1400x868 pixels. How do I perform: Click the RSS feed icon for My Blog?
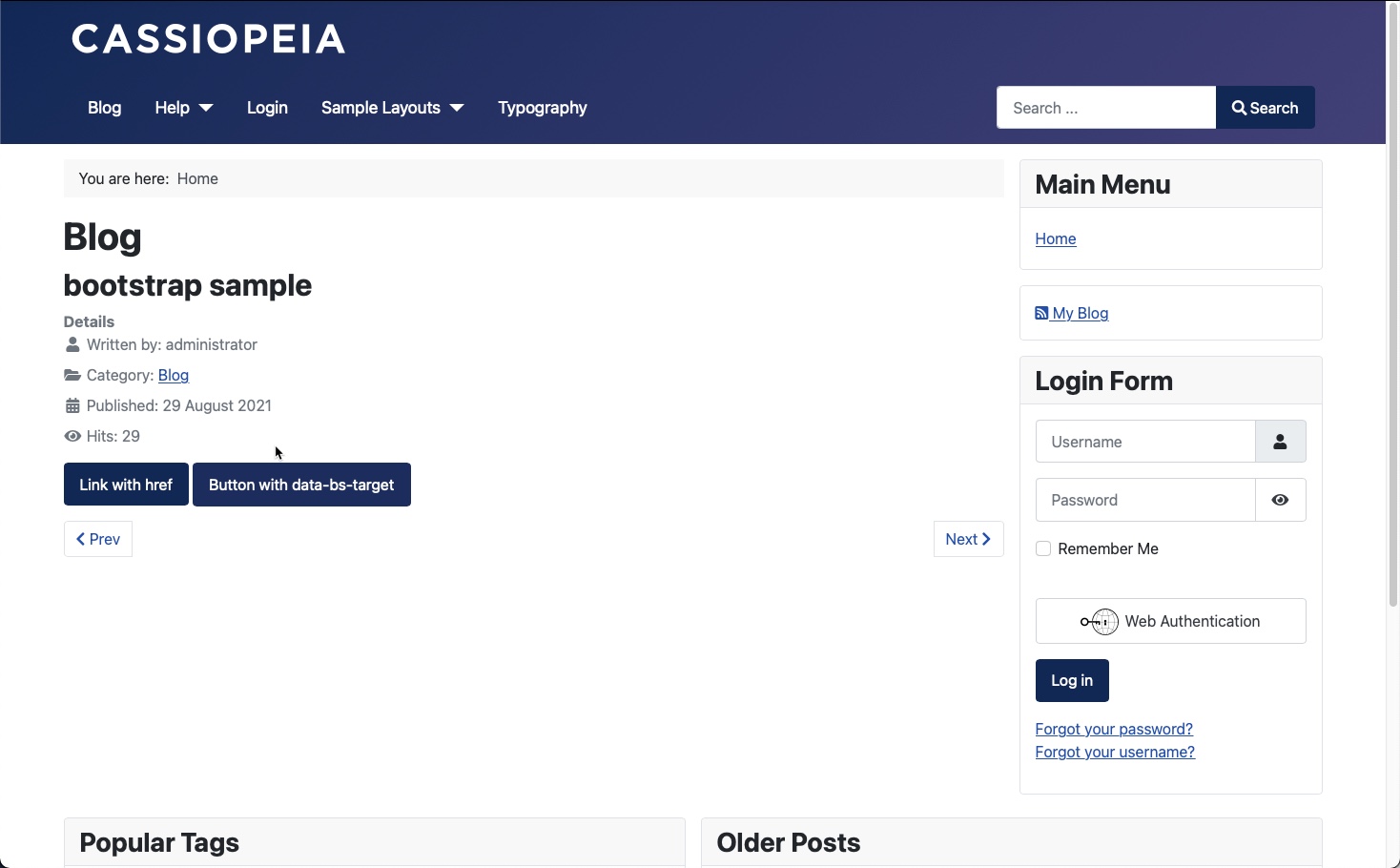[x=1041, y=313]
